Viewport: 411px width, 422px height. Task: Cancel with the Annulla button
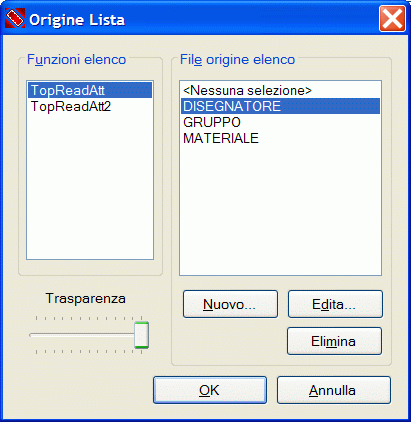(334, 390)
